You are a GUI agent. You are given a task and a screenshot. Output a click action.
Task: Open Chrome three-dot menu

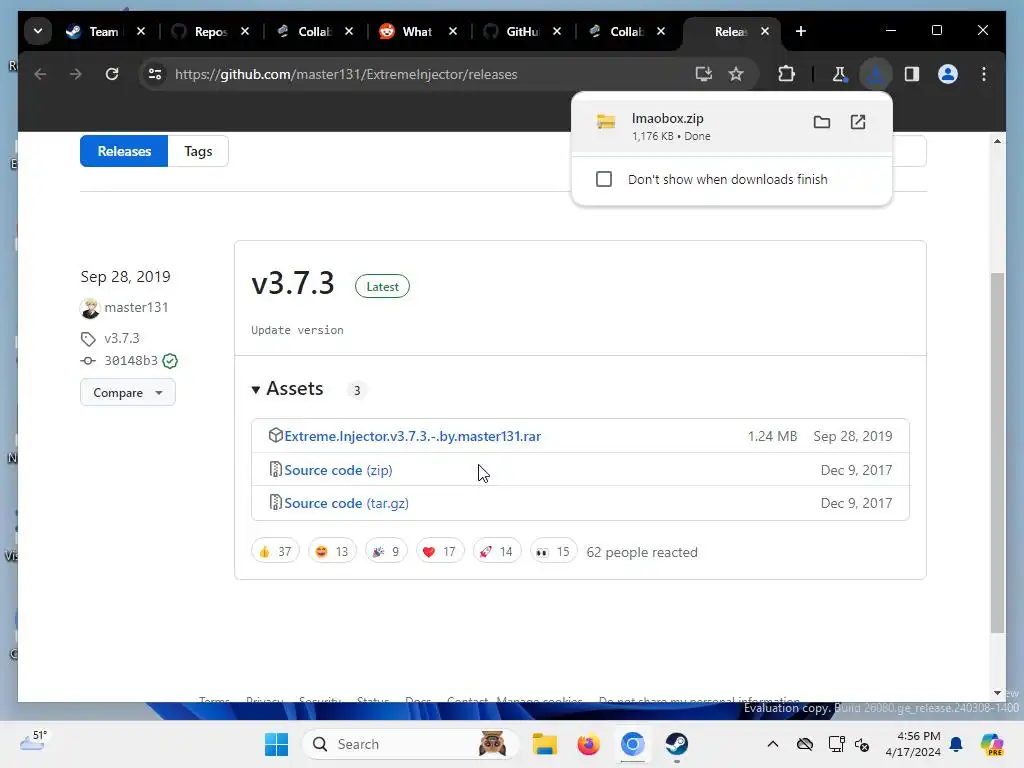984,74
